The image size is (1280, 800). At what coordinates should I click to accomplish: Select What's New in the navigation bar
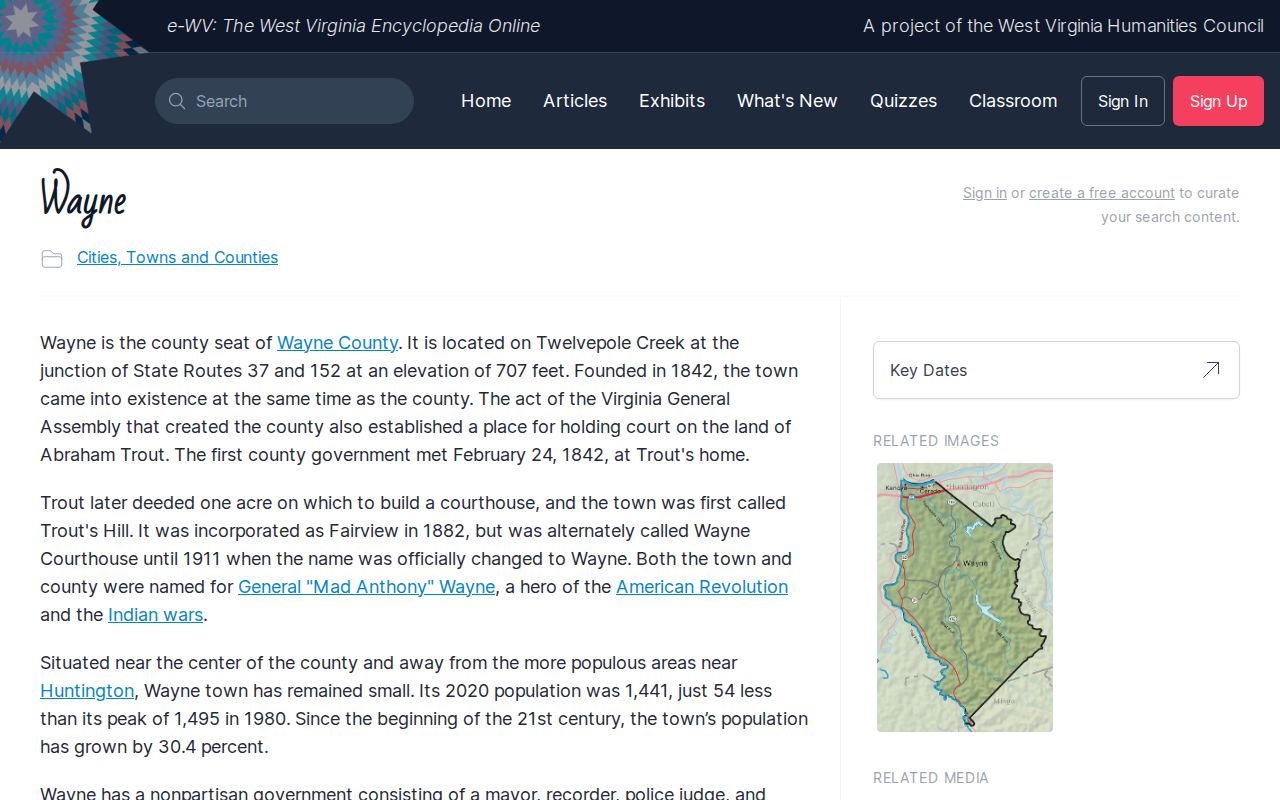787,101
